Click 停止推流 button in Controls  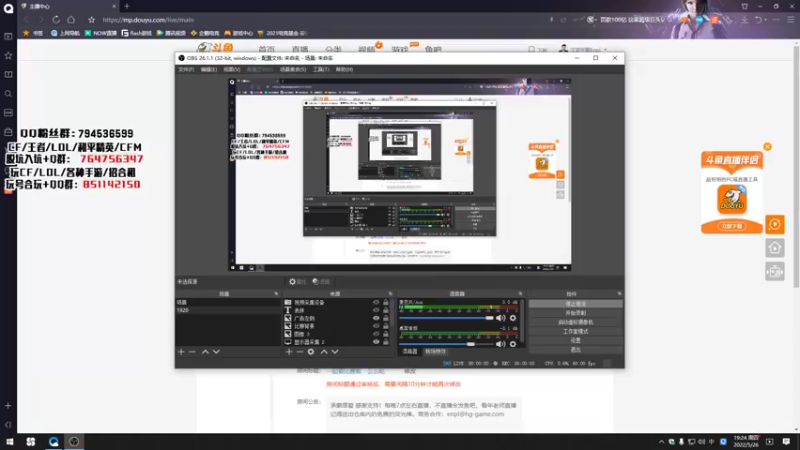pyautogui.click(x=576, y=304)
